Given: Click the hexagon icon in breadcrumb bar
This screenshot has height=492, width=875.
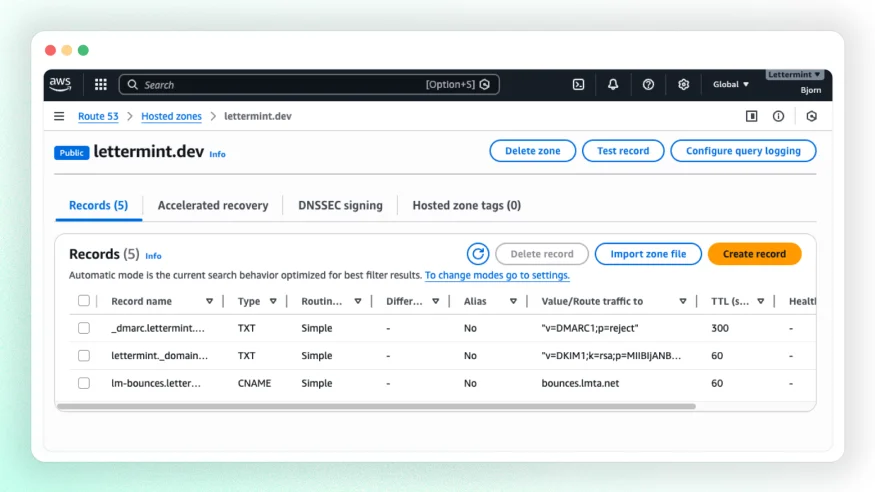Looking at the screenshot, I should coord(812,116).
